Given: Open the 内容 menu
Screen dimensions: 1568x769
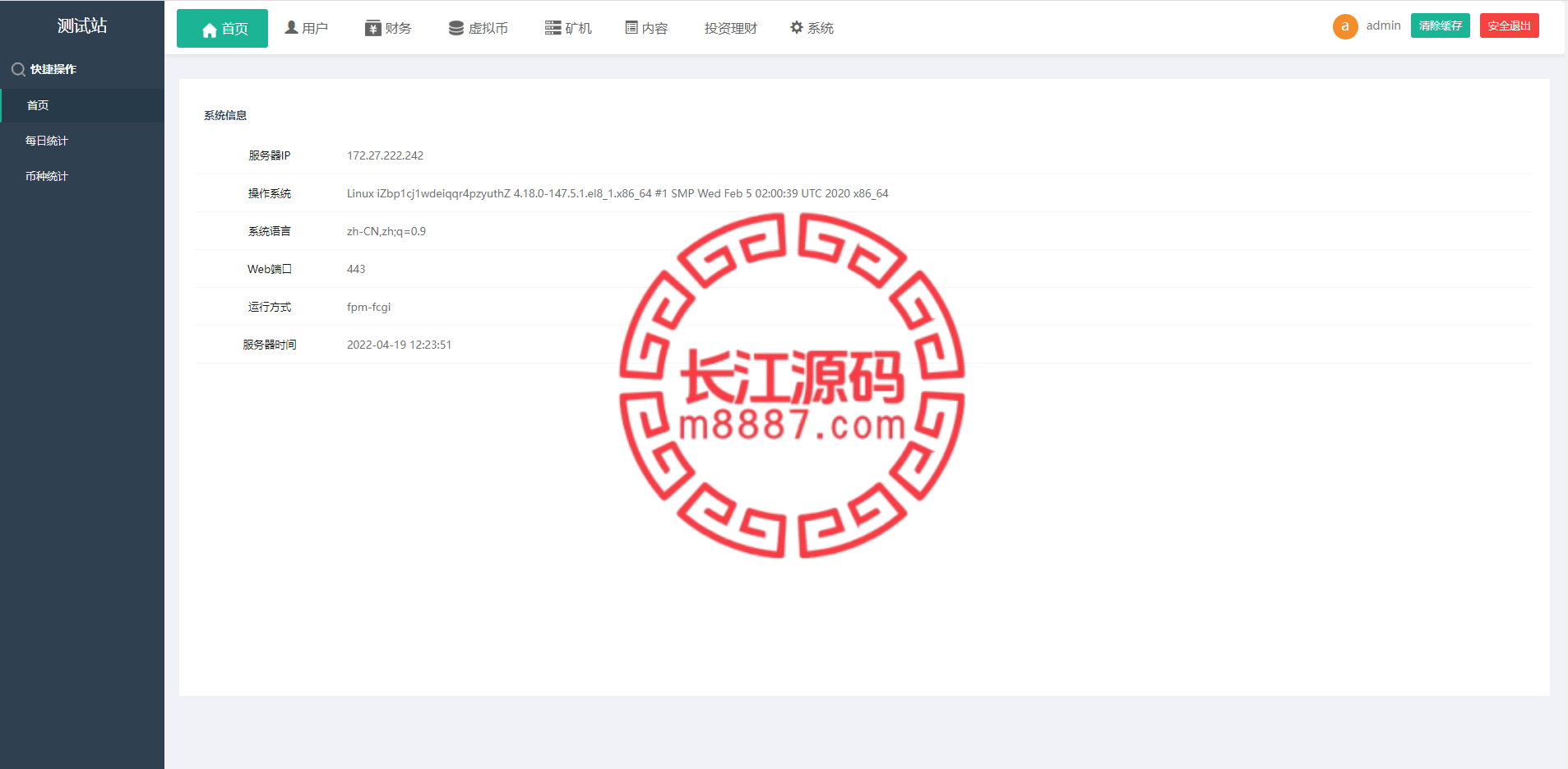Looking at the screenshot, I should (x=646, y=28).
